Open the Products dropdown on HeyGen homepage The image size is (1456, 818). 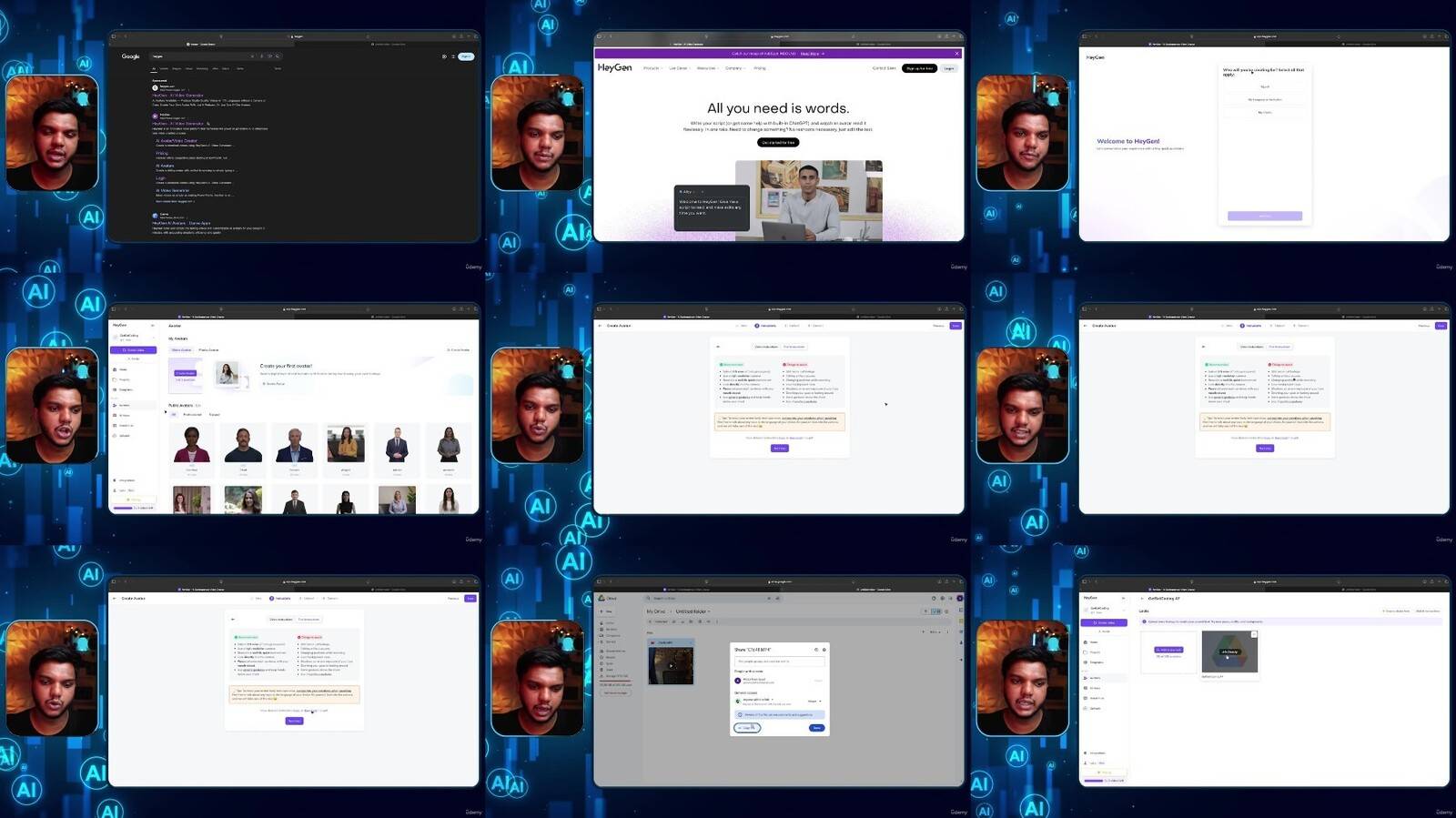pyautogui.click(x=652, y=68)
